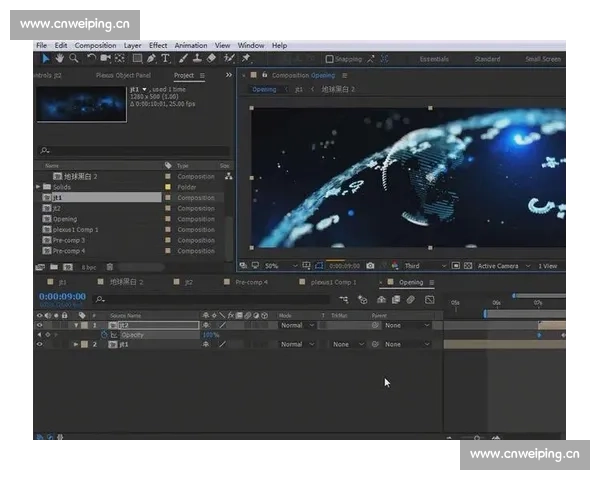600x480 pixels.
Task: Click the yellow label swatch of Opening
Action: click(168, 219)
